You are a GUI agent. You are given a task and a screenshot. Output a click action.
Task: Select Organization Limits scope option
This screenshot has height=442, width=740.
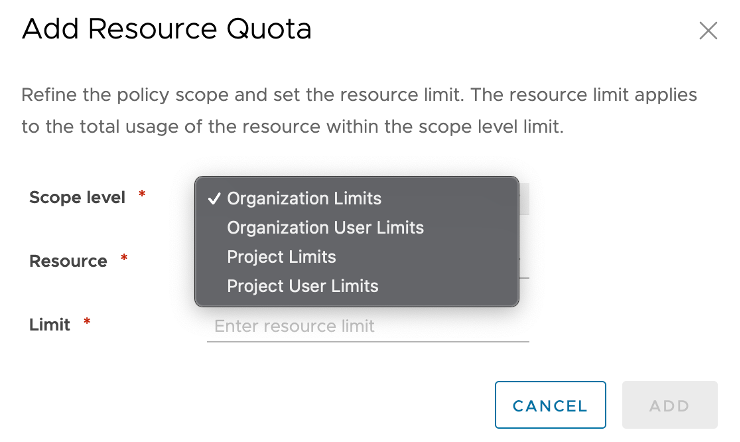pyautogui.click(x=304, y=198)
